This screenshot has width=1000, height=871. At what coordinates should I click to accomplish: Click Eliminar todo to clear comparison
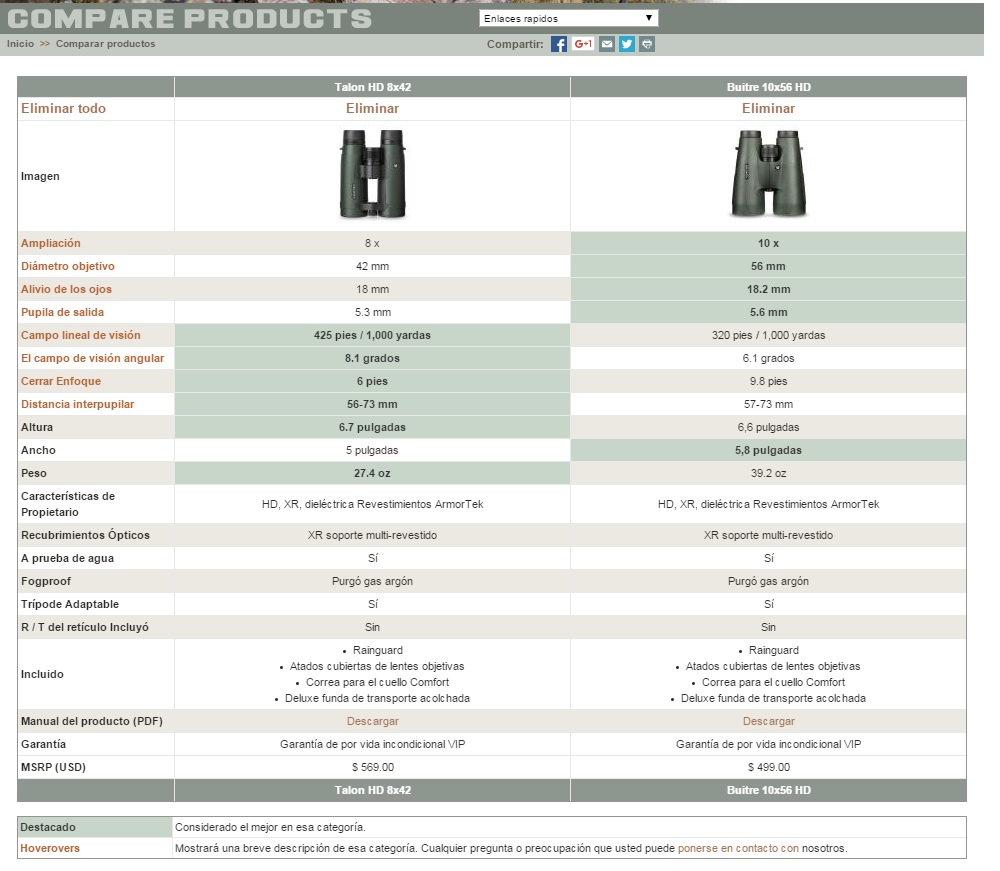tap(63, 109)
